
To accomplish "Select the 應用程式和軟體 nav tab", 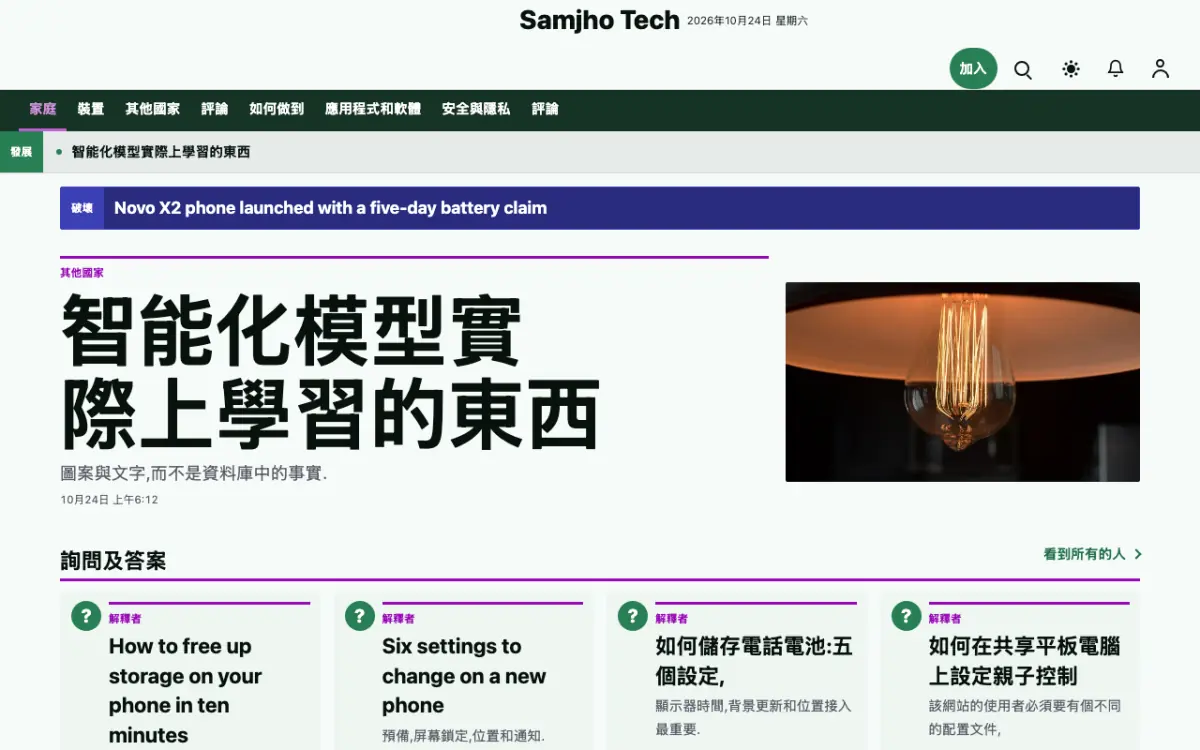I will pyautogui.click(x=373, y=109).
